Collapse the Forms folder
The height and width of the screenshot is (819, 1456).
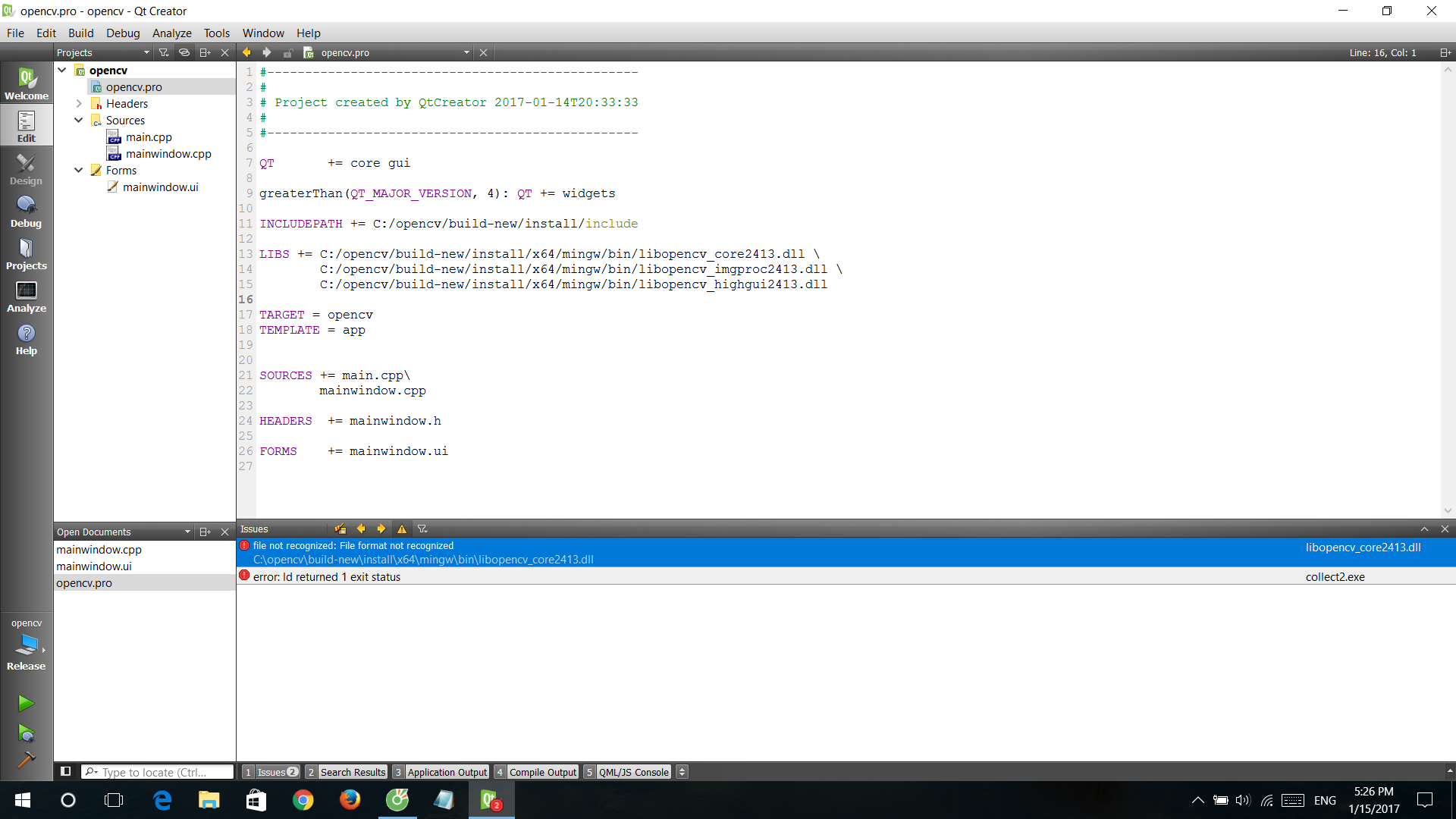pos(79,170)
